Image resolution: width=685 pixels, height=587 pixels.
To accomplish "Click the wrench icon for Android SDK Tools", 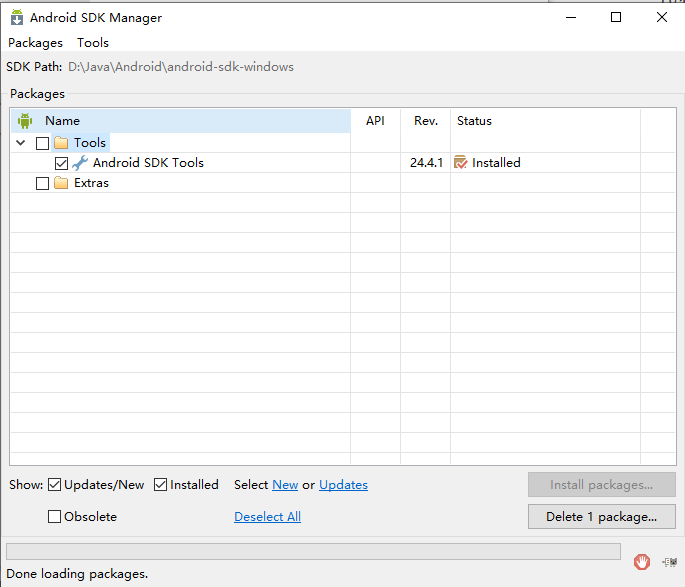I will tap(80, 163).
